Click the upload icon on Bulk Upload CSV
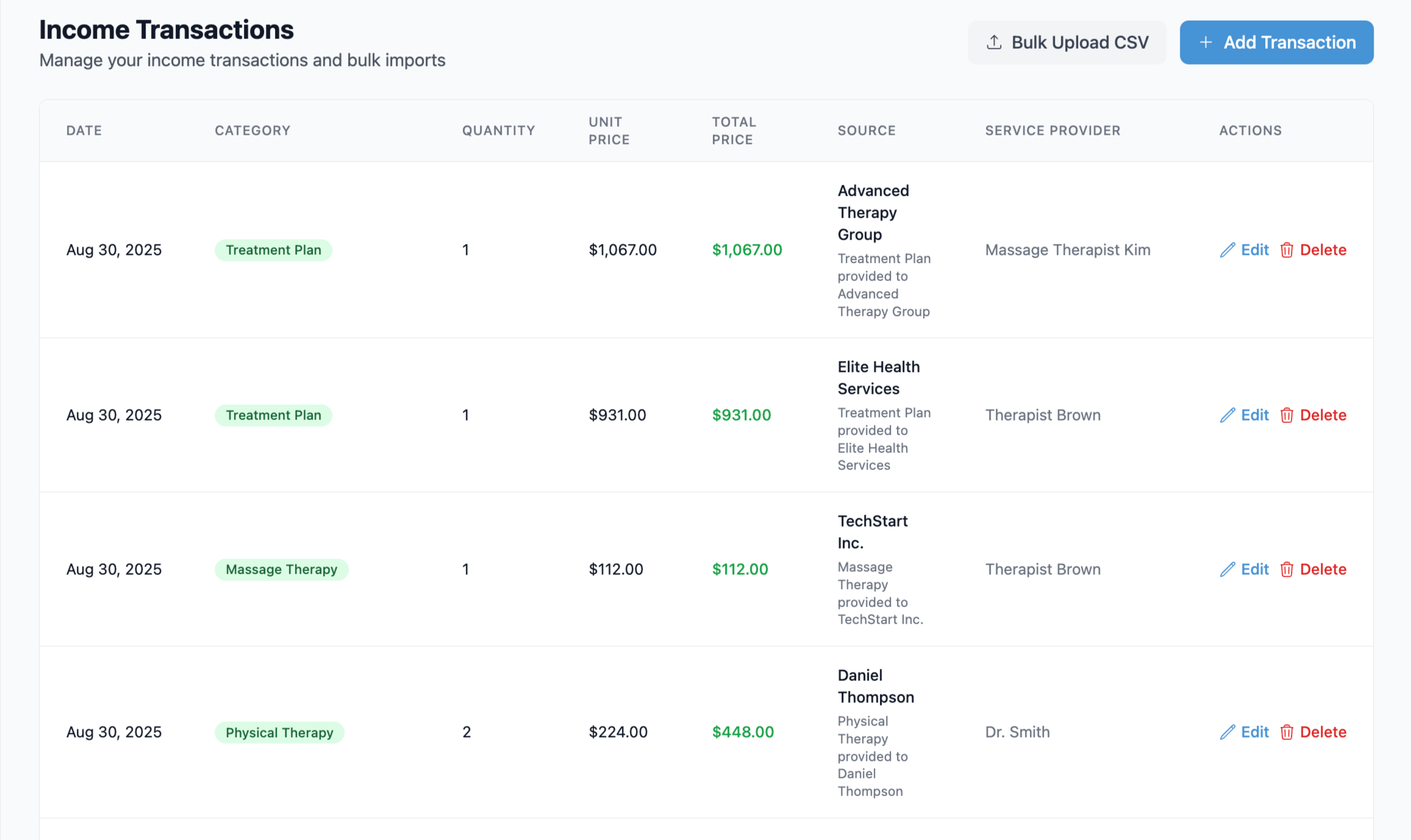 993,42
